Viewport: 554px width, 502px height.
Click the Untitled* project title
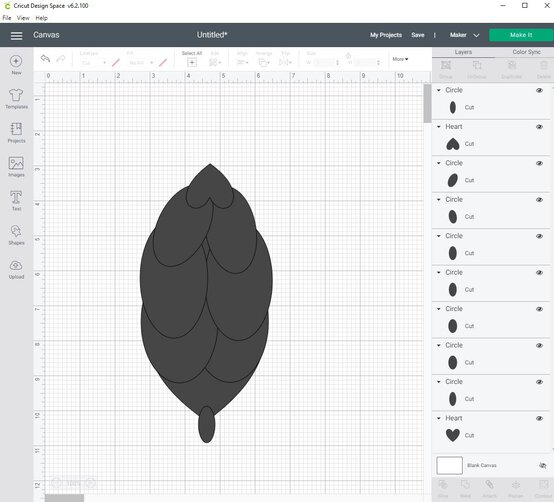point(212,35)
